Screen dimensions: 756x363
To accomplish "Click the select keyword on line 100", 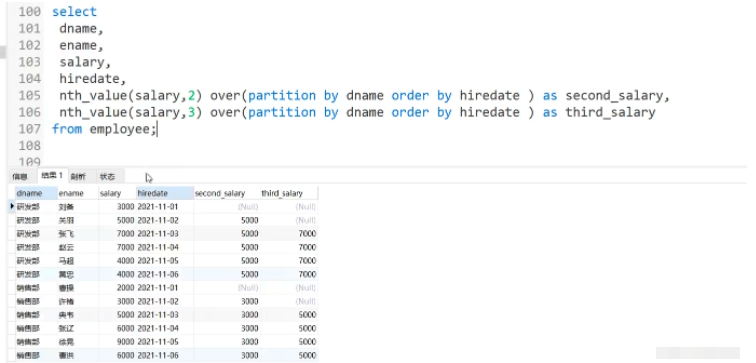I will (x=74, y=12).
